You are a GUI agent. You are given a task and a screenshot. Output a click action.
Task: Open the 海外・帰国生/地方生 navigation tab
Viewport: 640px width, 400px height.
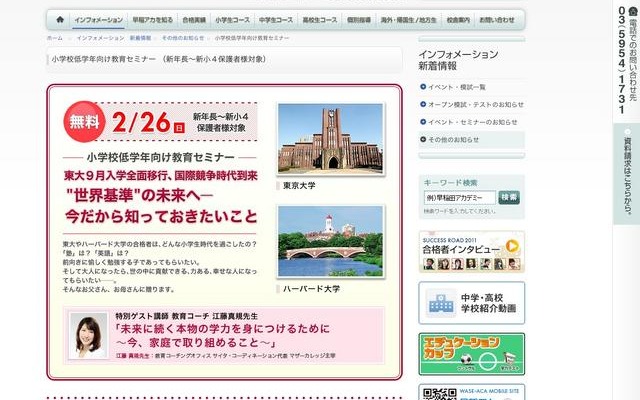[x=409, y=20]
